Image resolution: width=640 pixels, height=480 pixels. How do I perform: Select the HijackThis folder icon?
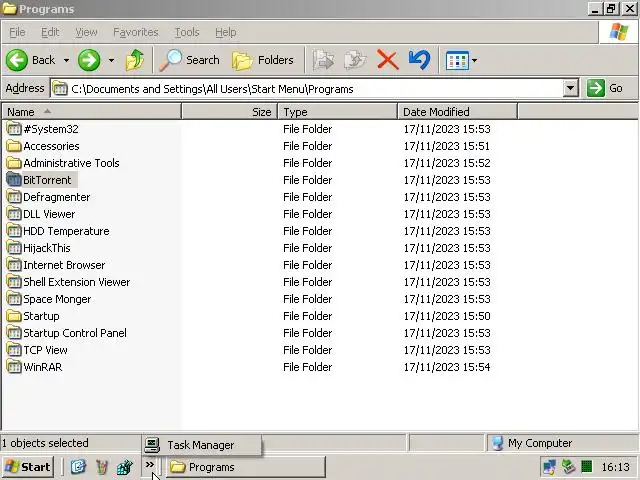[x=14, y=248]
